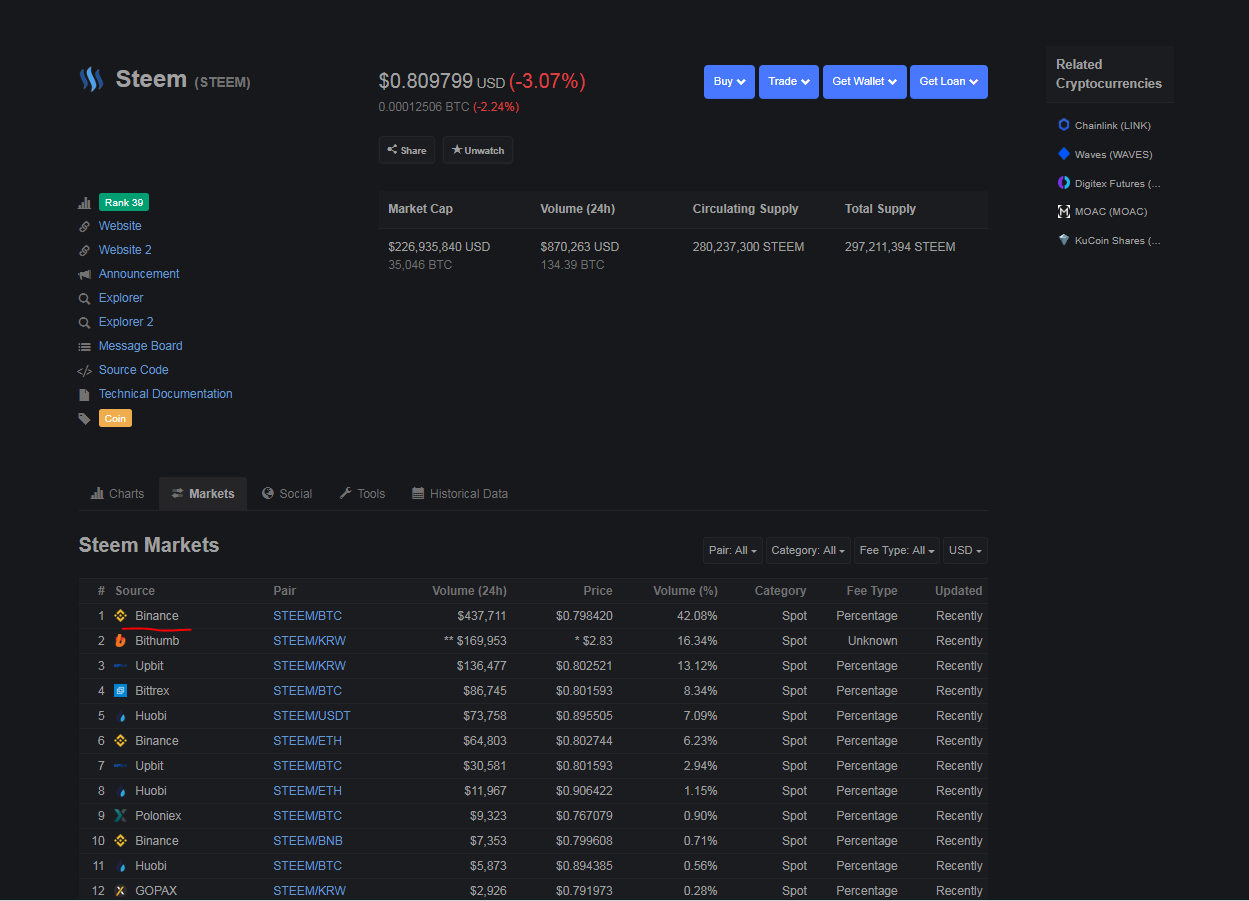Click the Digitex Futures icon
Image resolution: width=1249 pixels, height=901 pixels.
(1064, 183)
